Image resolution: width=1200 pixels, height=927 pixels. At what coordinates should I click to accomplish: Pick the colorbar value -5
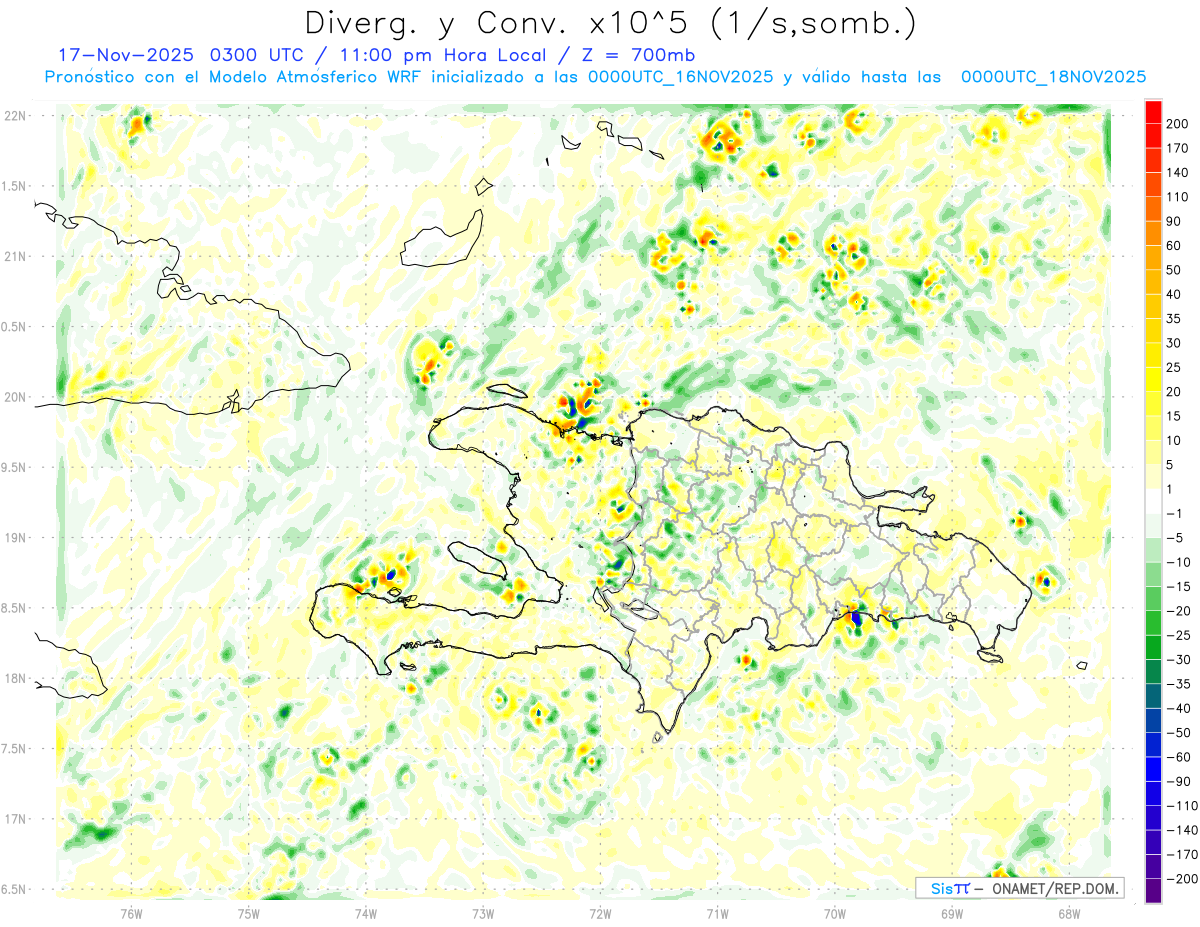click(1173, 538)
